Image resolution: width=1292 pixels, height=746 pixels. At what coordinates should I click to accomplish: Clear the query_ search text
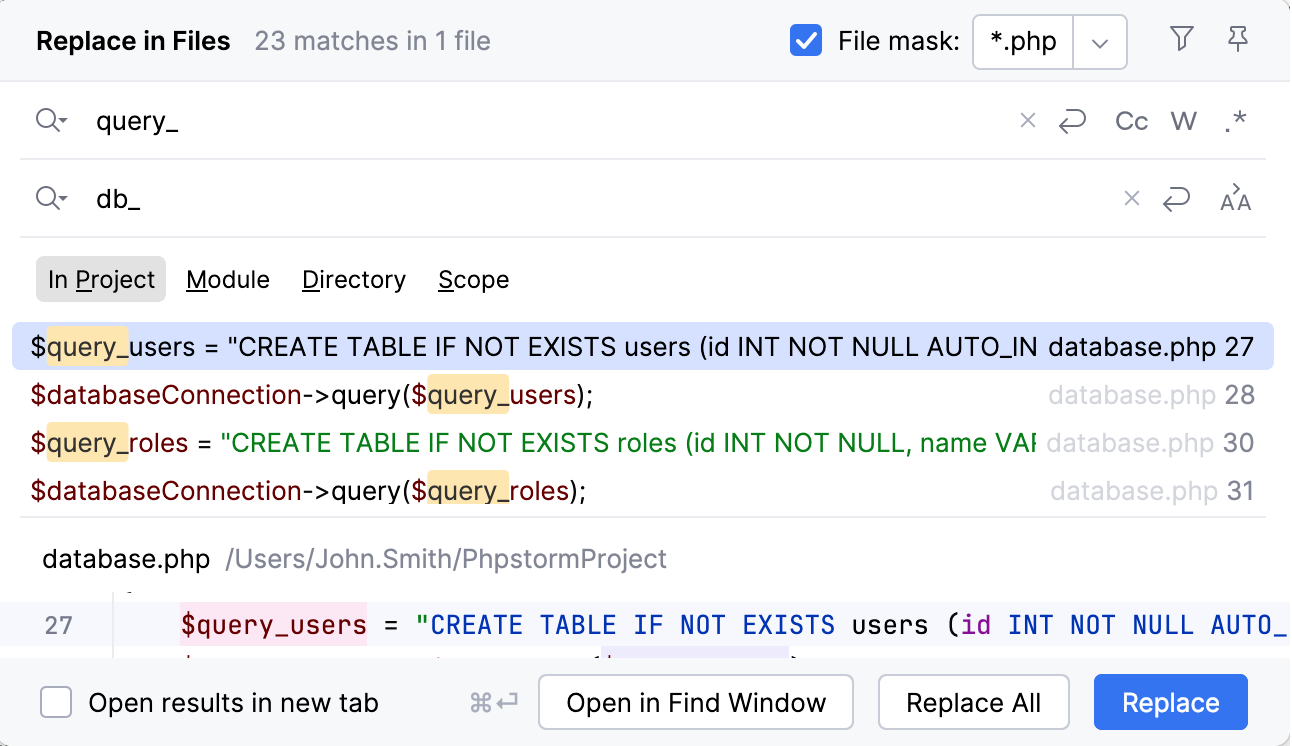coord(1028,120)
